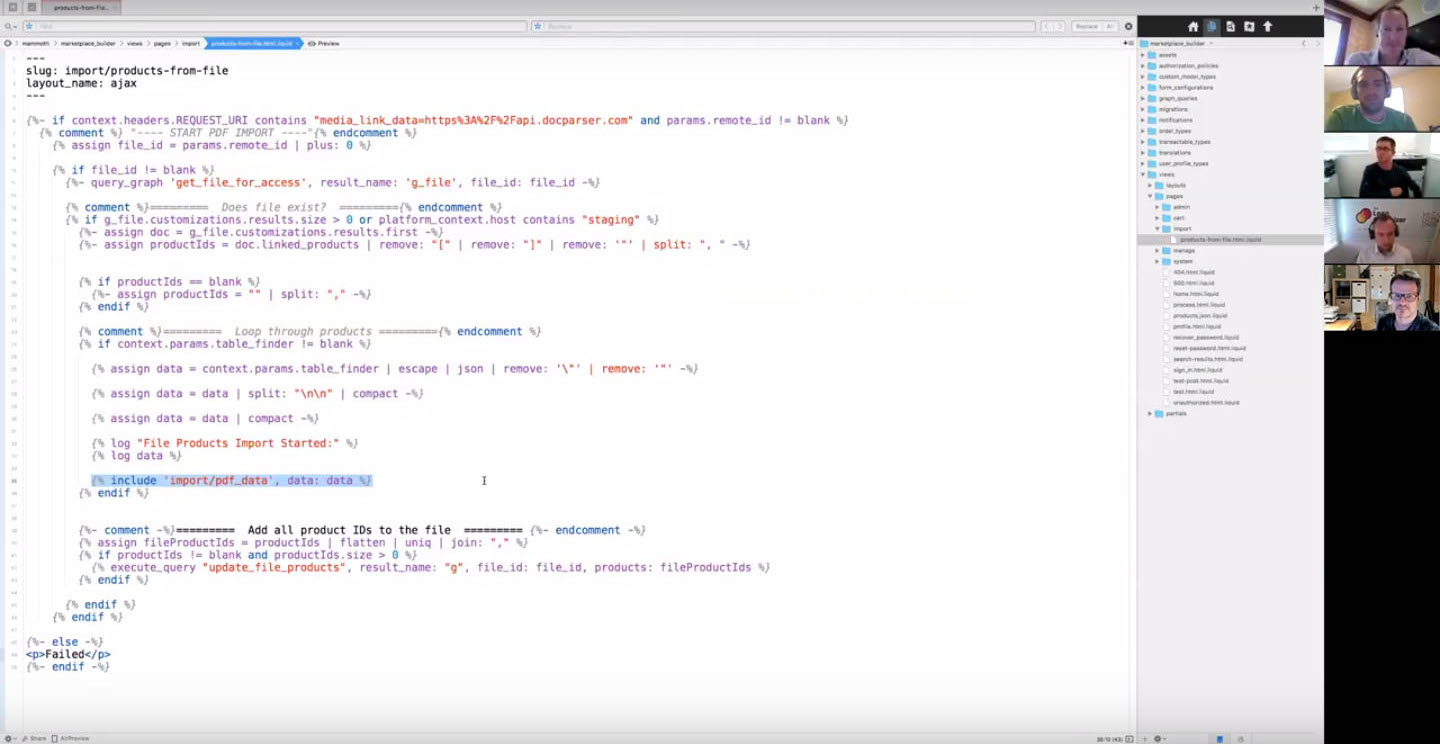The width and height of the screenshot is (1440, 744).
Task: Click the Share button in status bar
Action: click(x=34, y=738)
